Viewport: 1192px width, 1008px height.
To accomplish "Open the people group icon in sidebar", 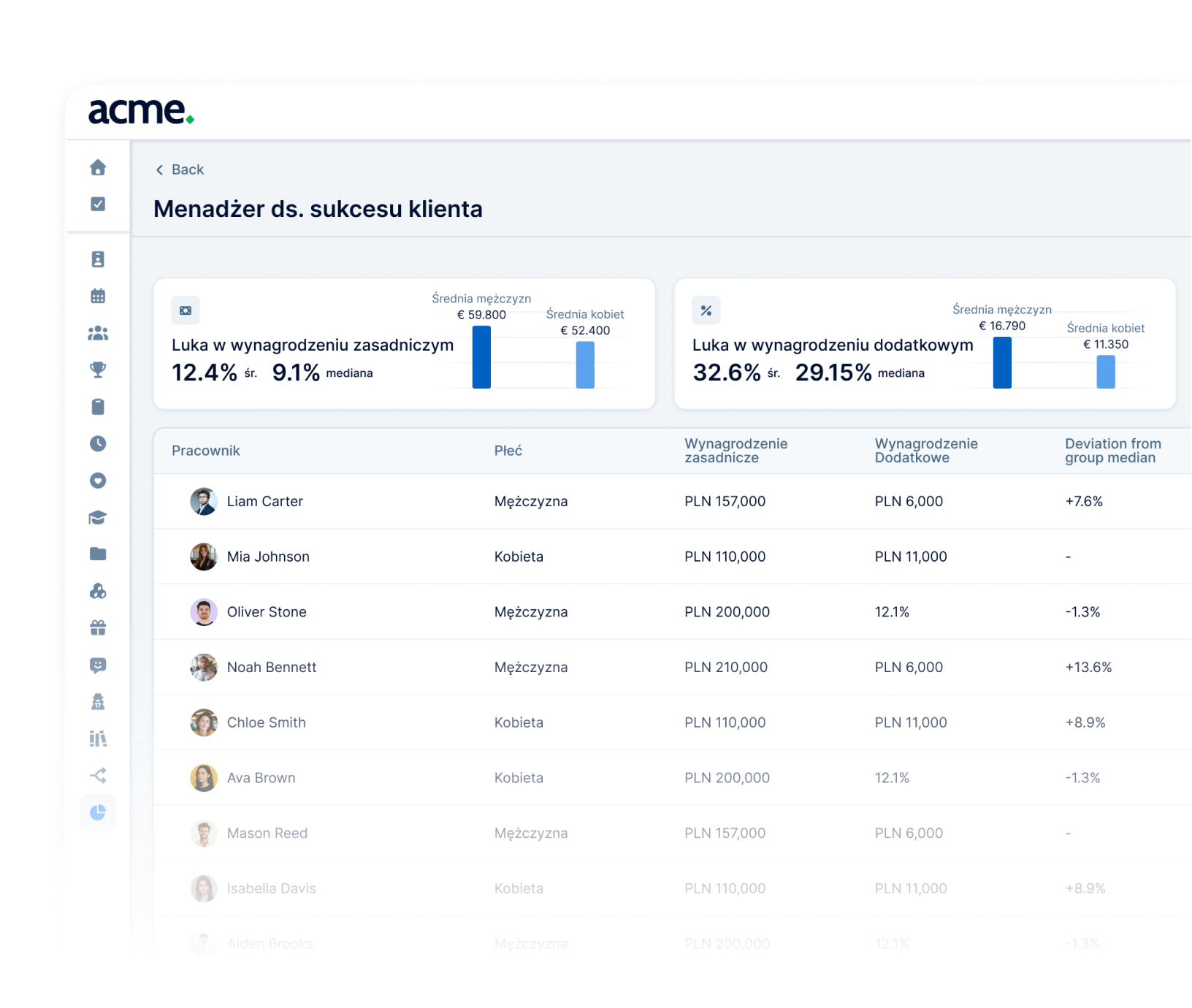I will (x=98, y=333).
